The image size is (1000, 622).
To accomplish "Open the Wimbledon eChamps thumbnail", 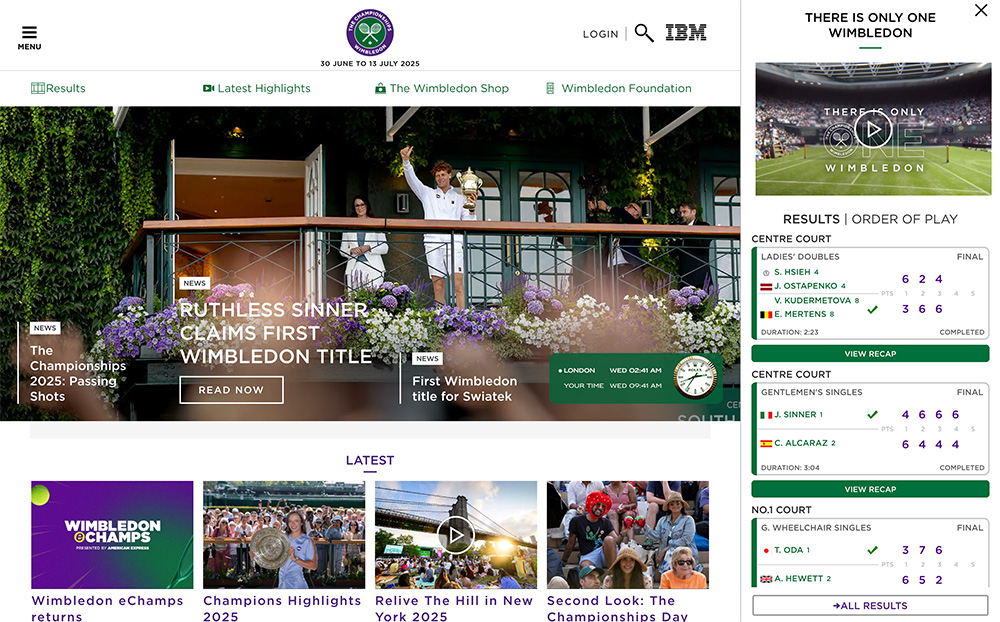I will click(112, 535).
